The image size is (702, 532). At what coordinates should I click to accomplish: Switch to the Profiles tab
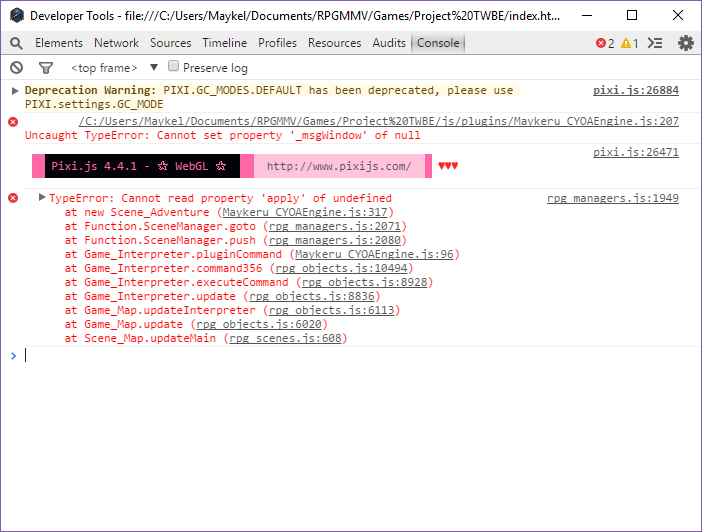point(277,43)
